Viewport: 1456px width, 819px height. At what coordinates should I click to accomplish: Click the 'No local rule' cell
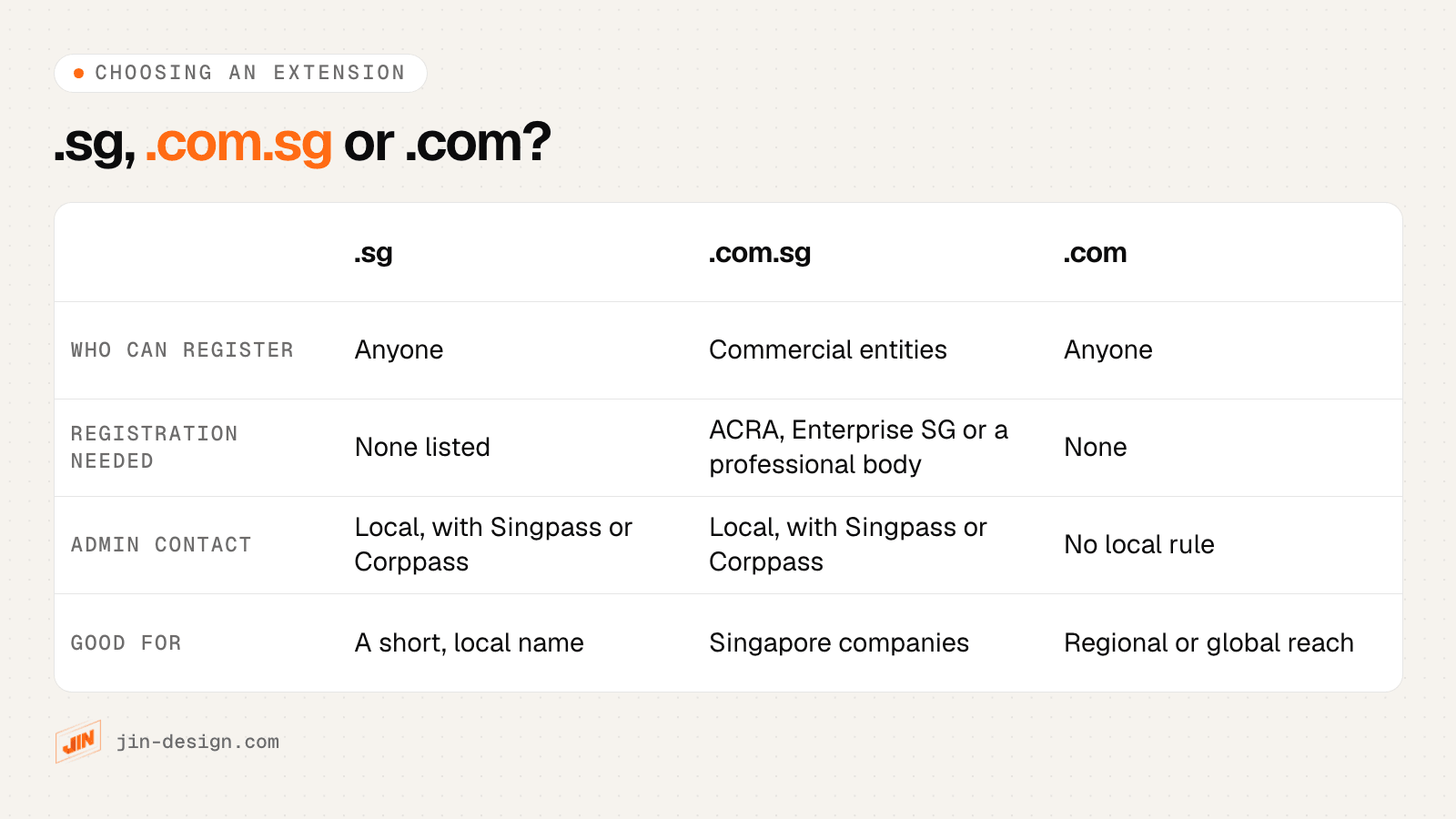pyautogui.click(x=1139, y=545)
